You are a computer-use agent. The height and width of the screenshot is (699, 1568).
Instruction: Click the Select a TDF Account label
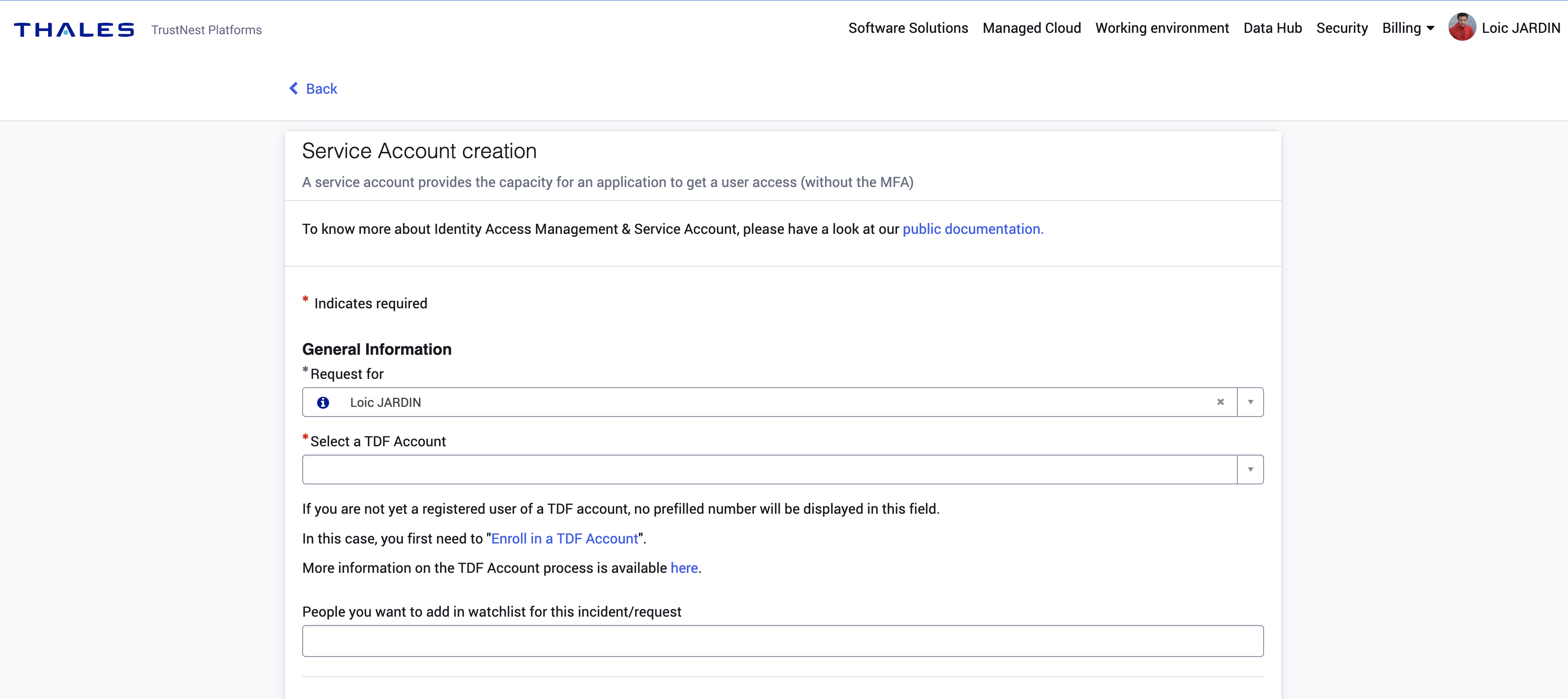tap(378, 441)
